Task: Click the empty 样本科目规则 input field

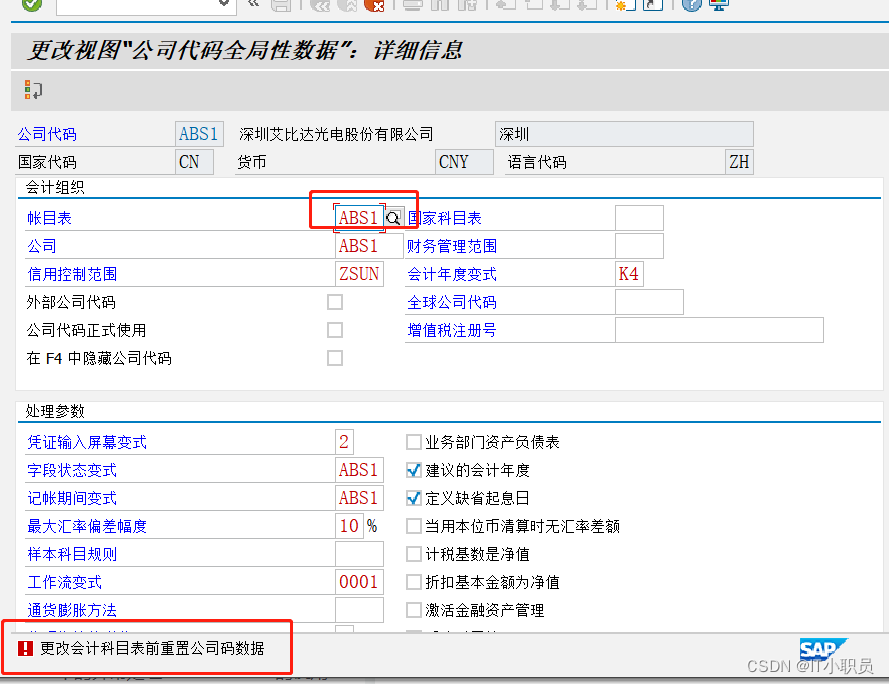Action: pyautogui.click(x=359, y=554)
